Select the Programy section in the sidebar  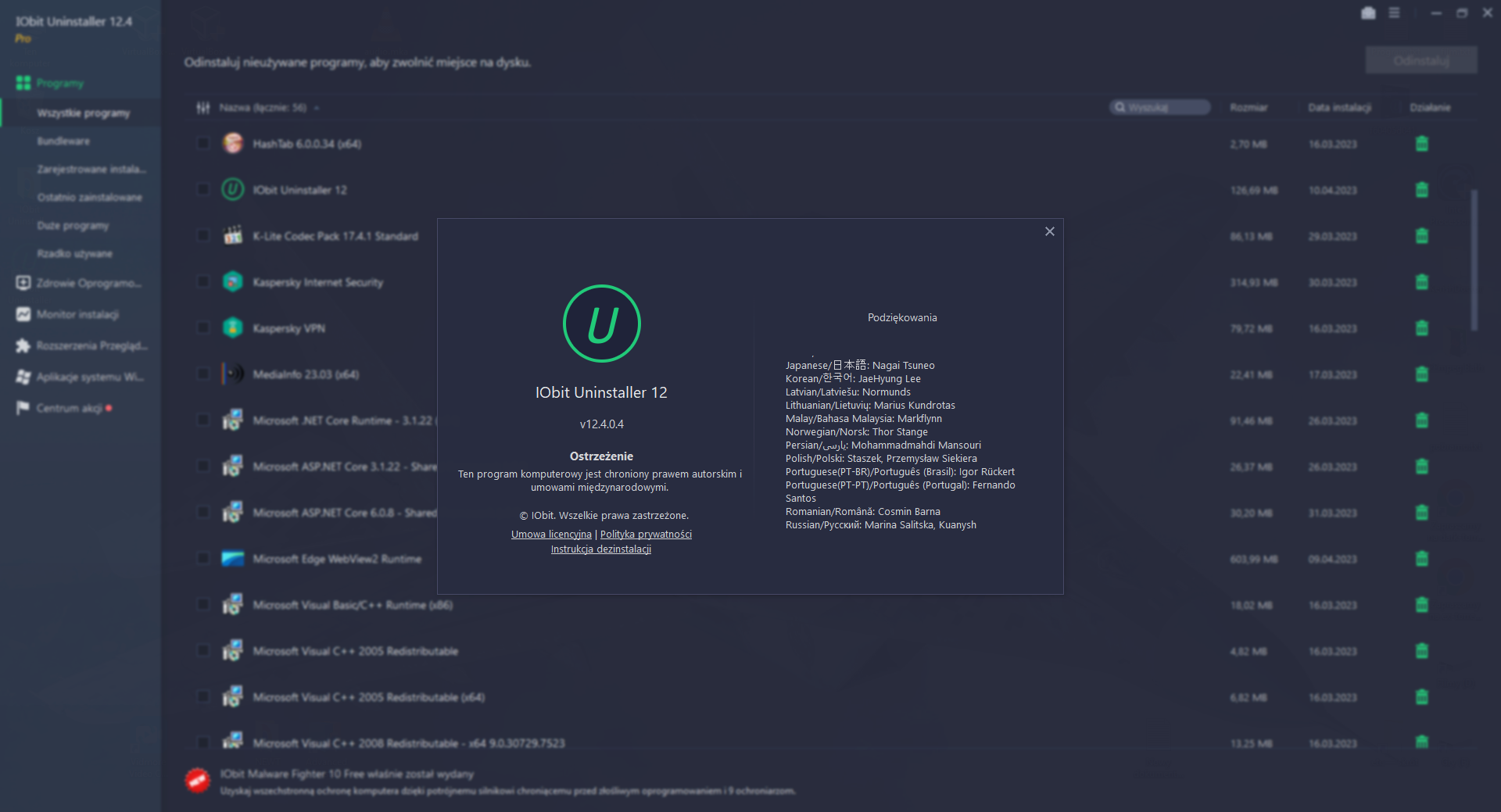click(x=59, y=83)
